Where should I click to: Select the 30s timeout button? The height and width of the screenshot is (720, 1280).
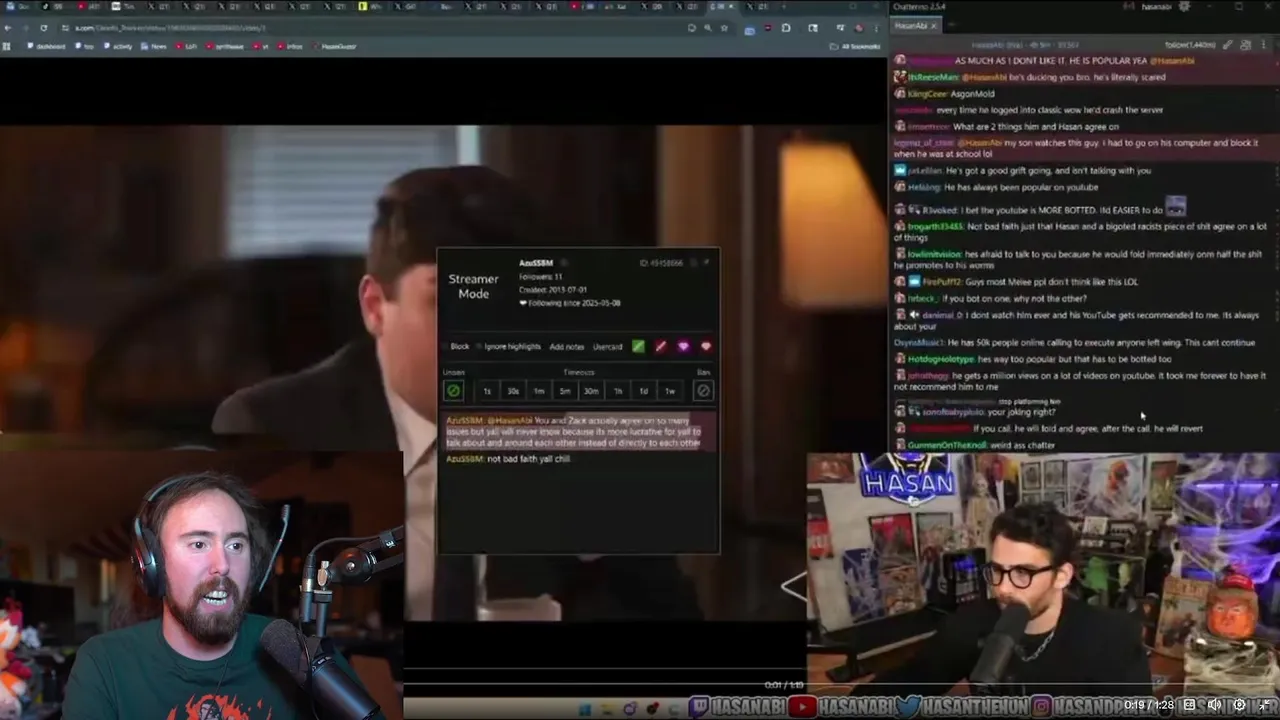click(513, 391)
